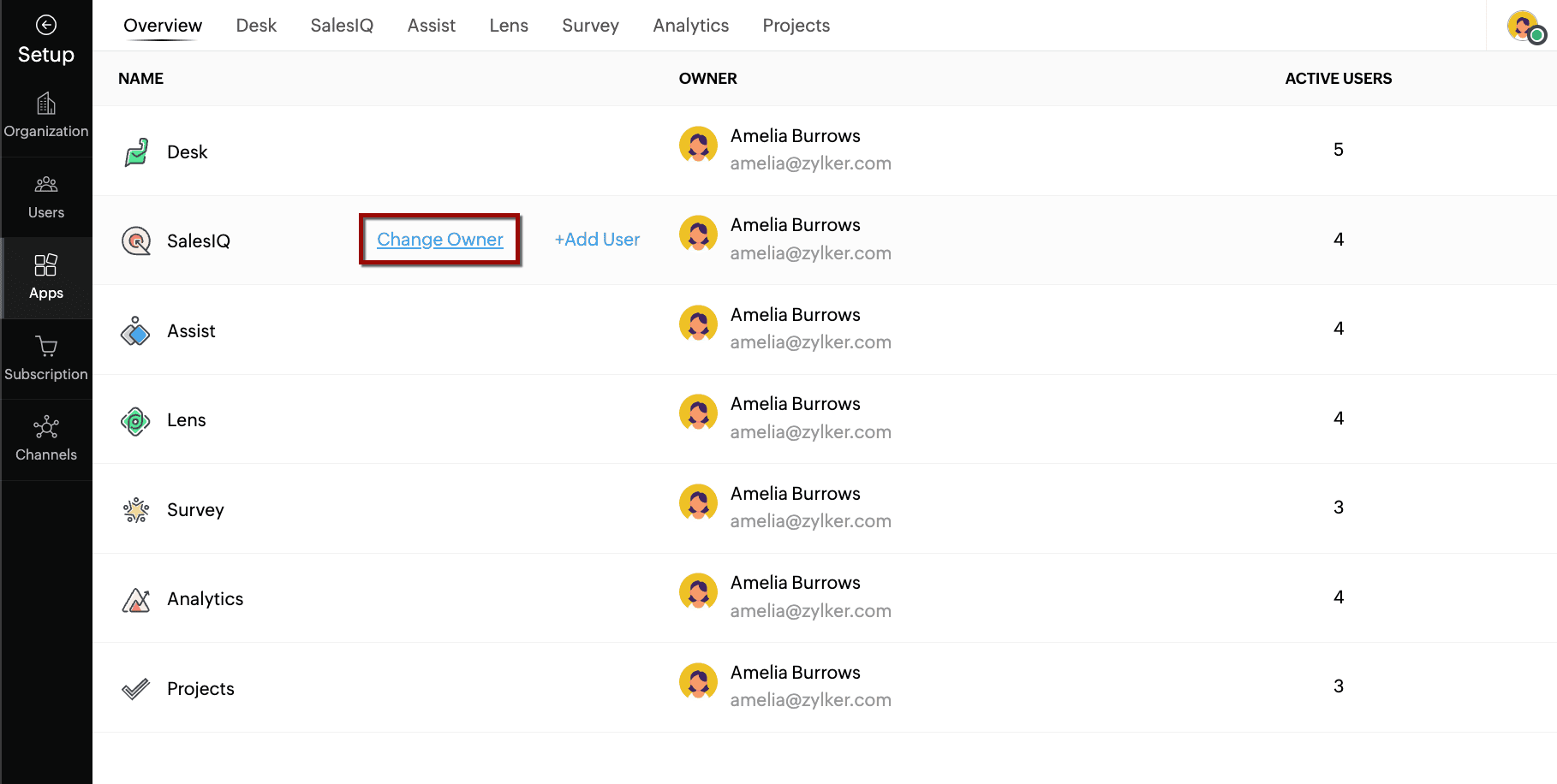Viewport: 1557px width, 784px height.
Task: Click Amelia Burrows in the Desk row
Action: pos(796,136)
